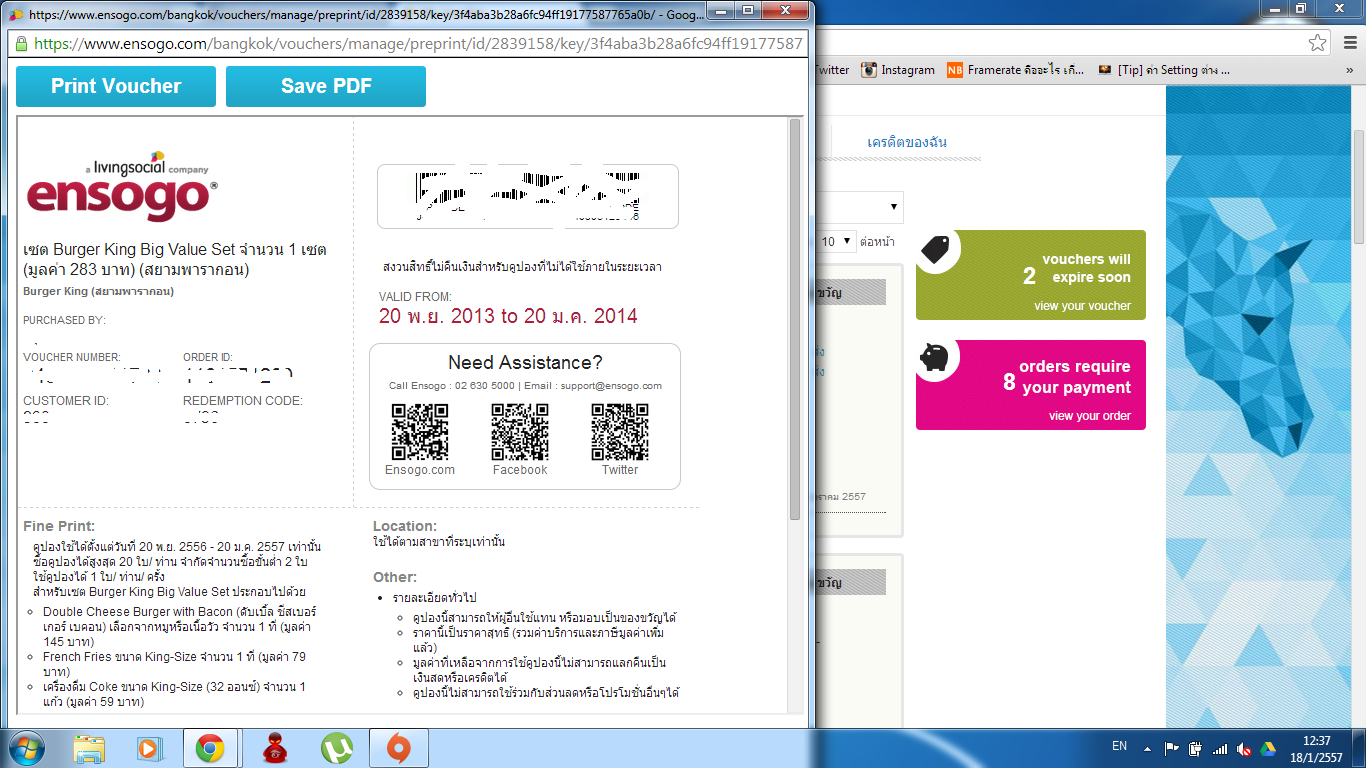Open the Framerate NB bookmark

point(1016,70)
